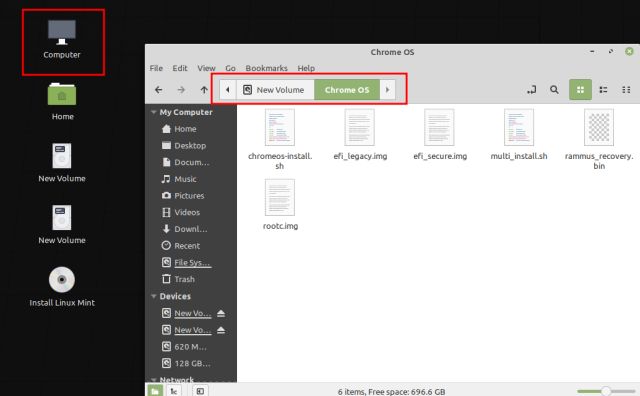Switch to compact view mode
The height and width of the screenshot is (396, 640).
(x=626, y=90)
